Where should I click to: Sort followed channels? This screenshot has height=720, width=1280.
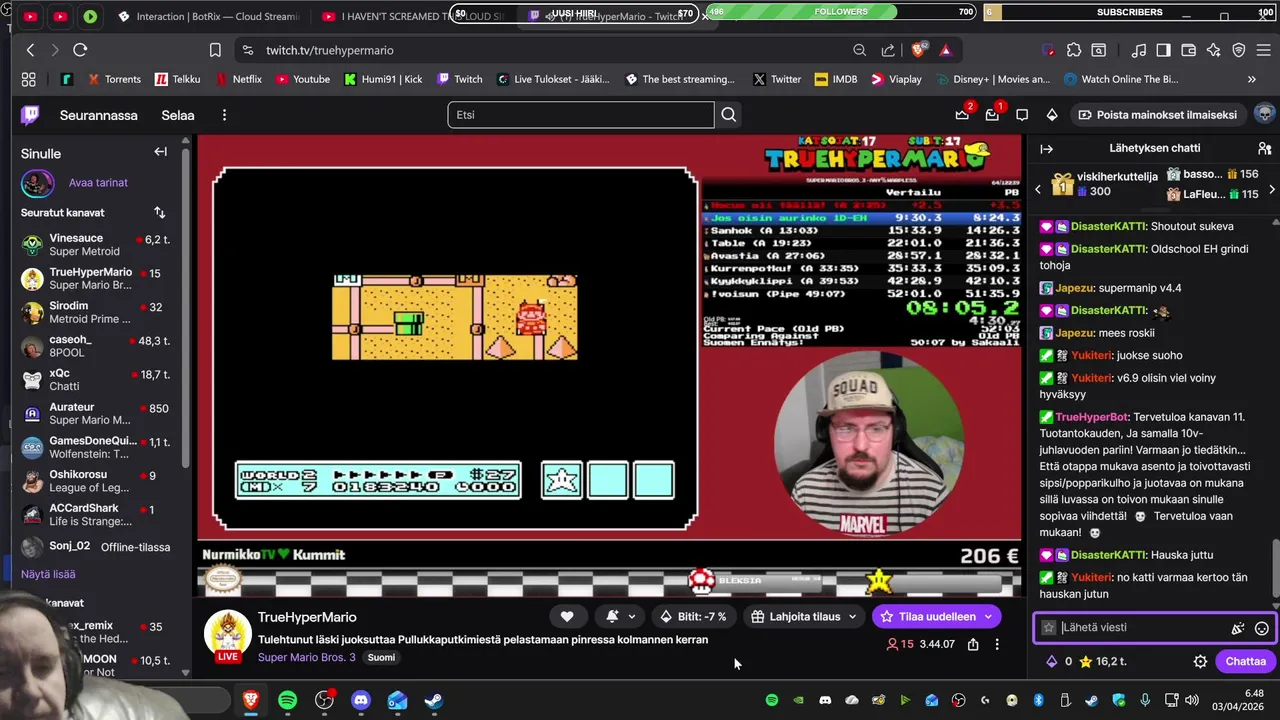(159, 212)
